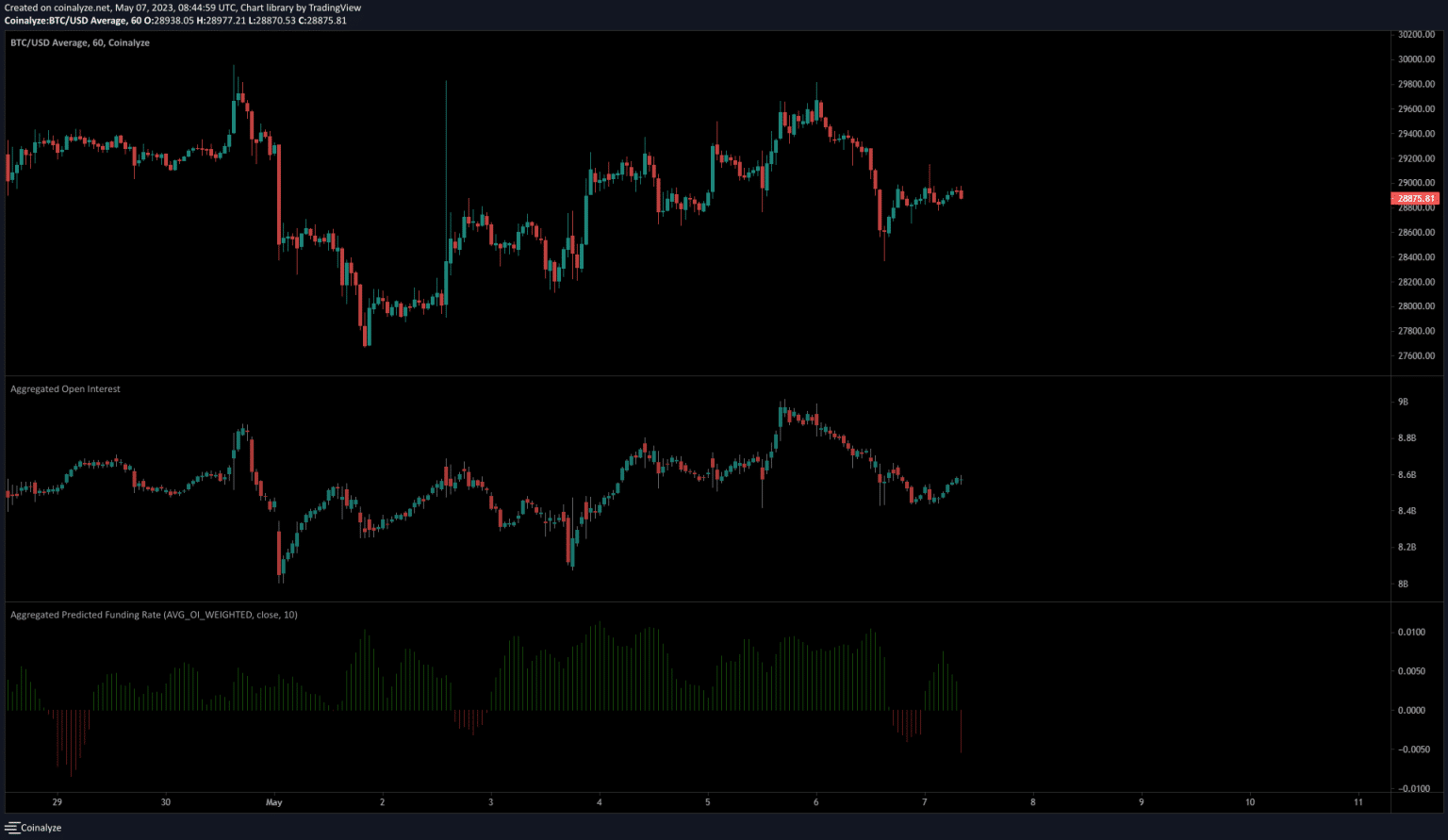Click the red 28875.81 current price tag
The height and width of the screenshot is (840, 1448).
click(1416, 198)
